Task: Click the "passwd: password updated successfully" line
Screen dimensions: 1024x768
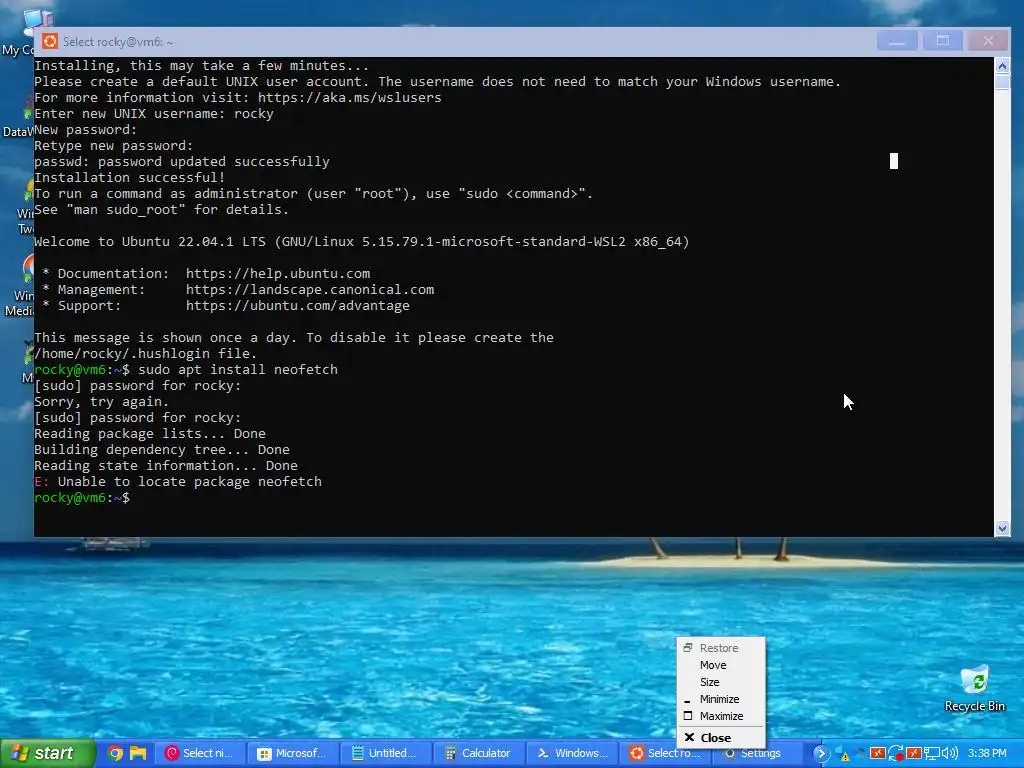Action: point(182,161)
